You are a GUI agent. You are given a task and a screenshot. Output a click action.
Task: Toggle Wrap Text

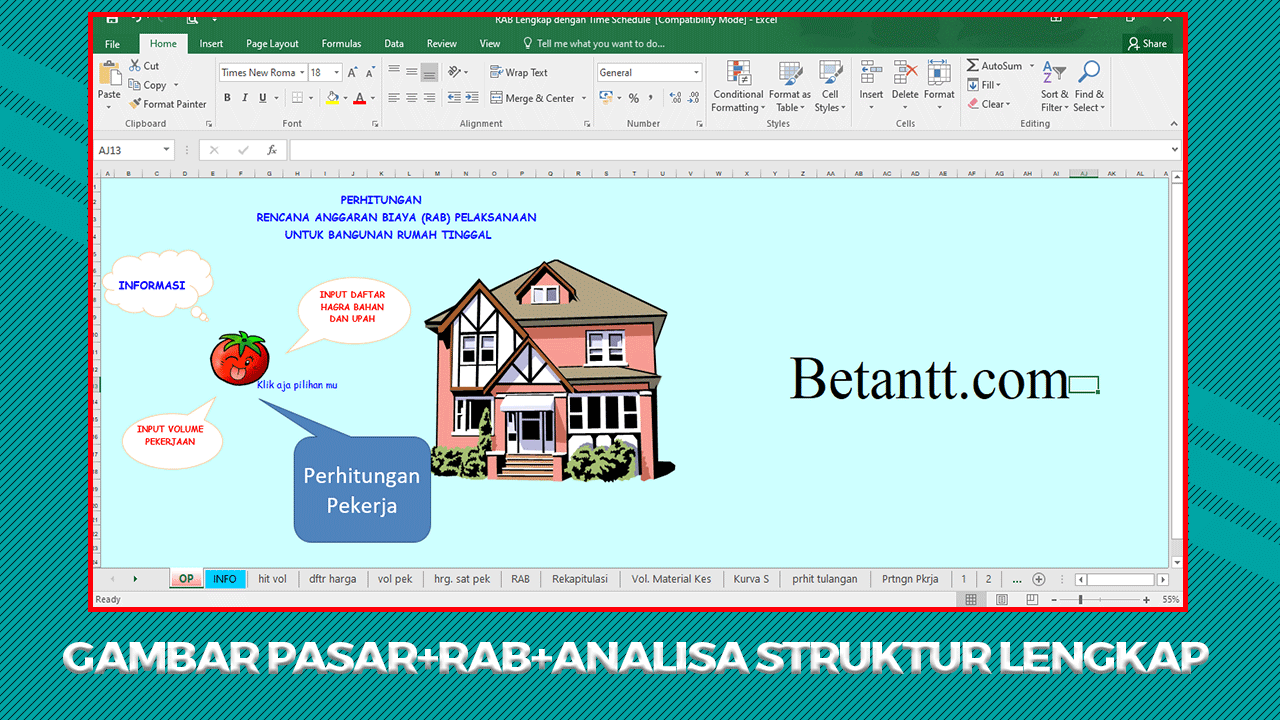[x=518, y=72]
